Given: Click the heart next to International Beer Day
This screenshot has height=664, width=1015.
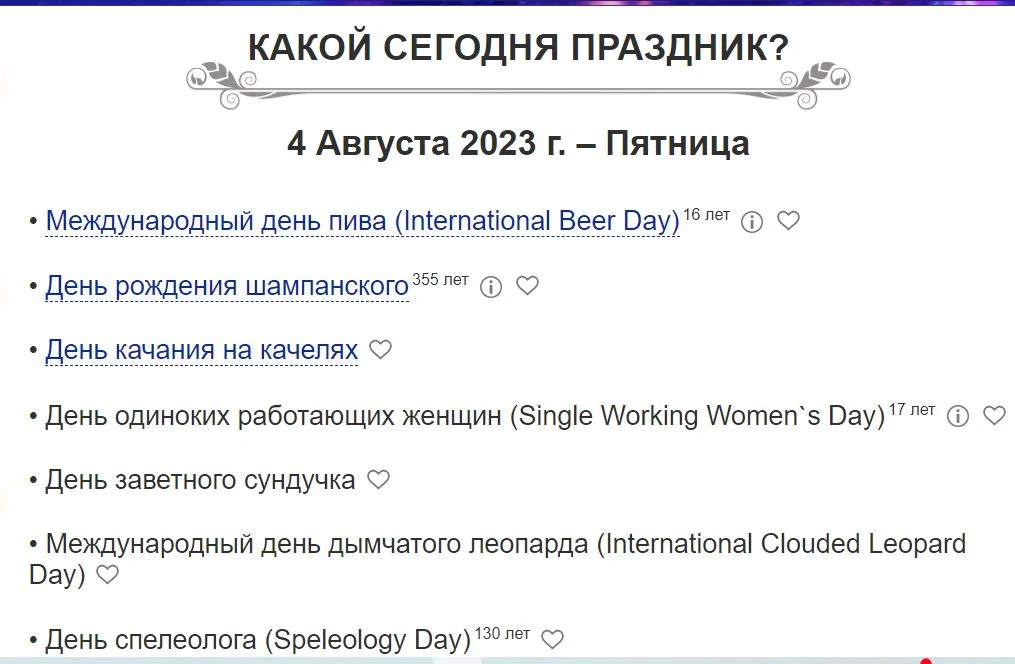Looking at the screenshot, I should point(789,221).
